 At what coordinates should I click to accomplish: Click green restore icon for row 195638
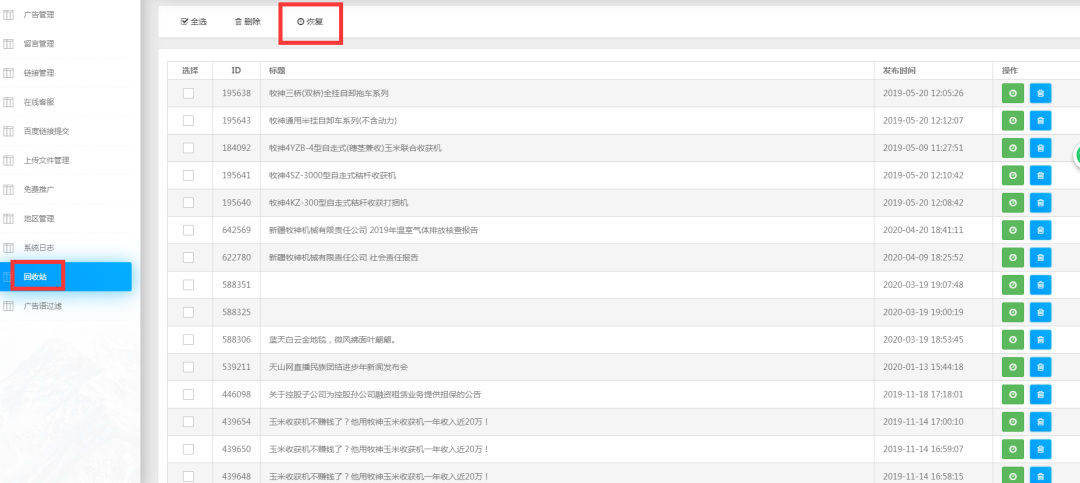[1013, 93]
